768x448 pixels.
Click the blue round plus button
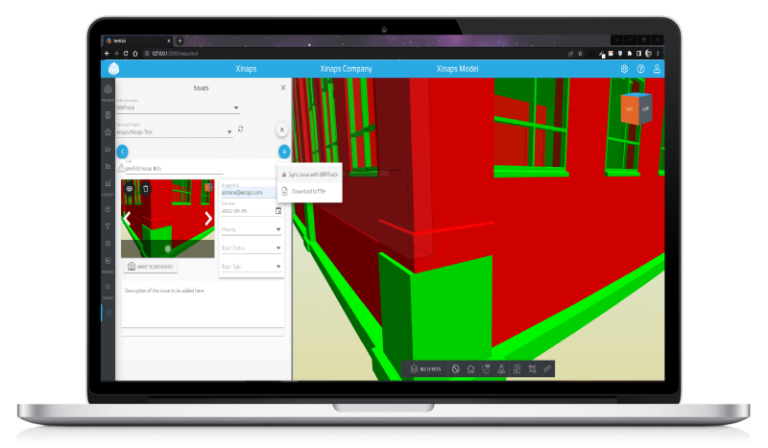284,152
